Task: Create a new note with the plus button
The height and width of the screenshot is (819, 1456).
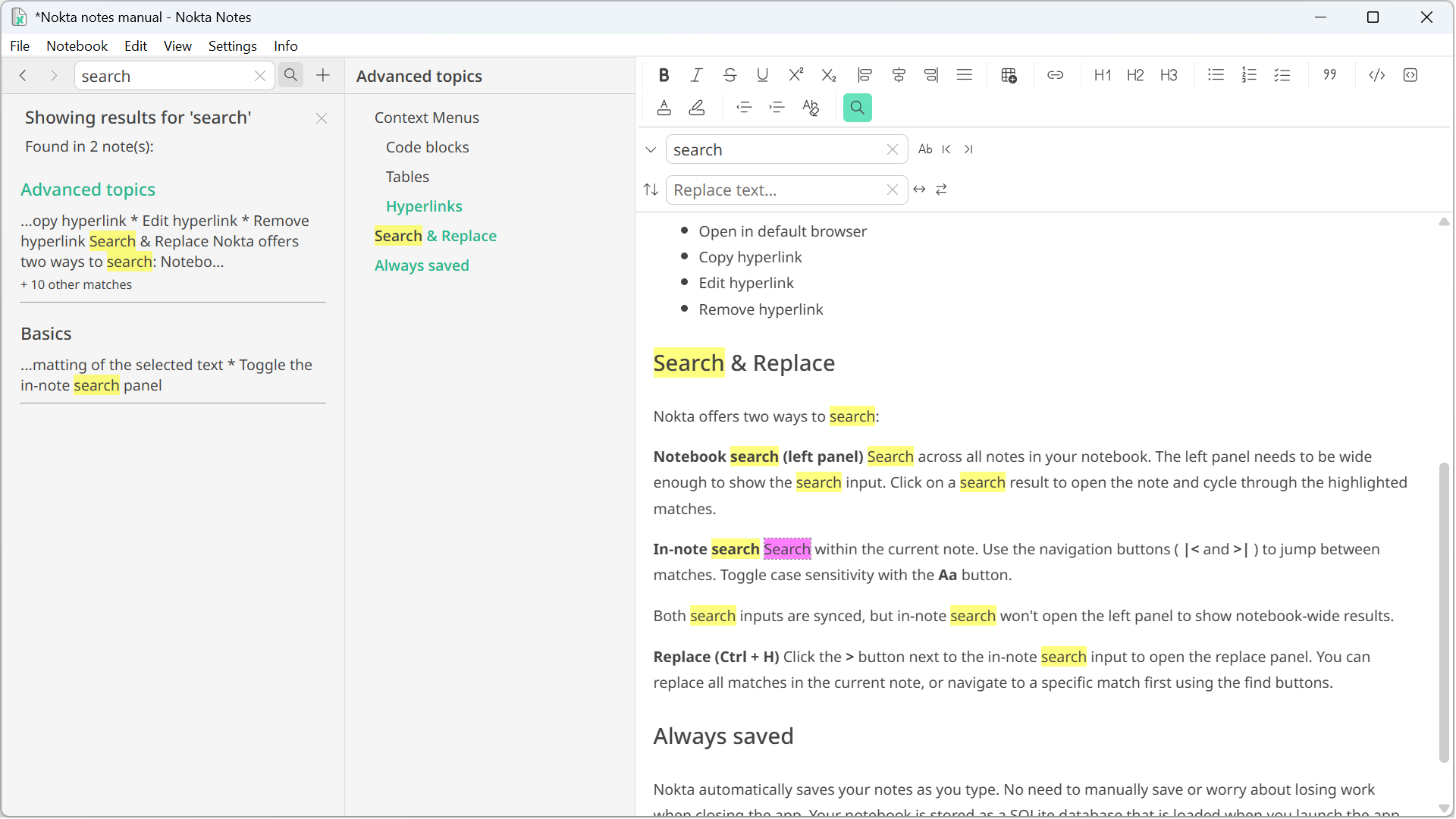Action: point(322,75)
